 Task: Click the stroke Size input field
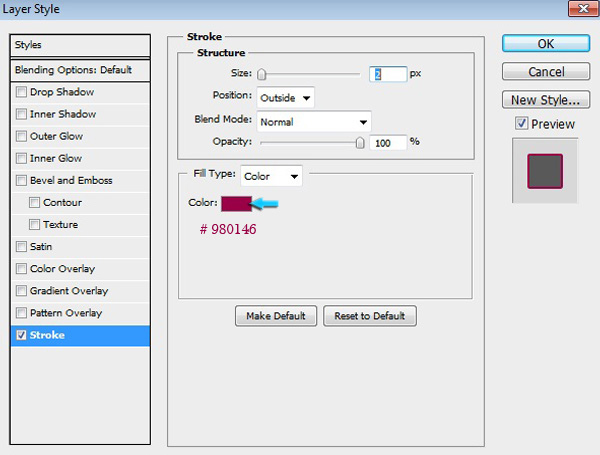(x=388, y=74)
